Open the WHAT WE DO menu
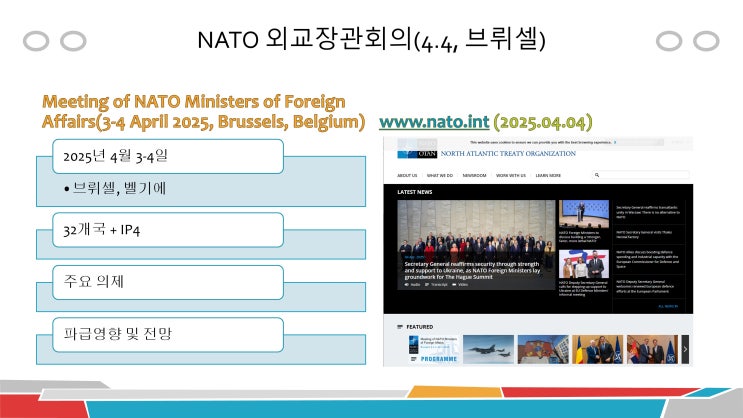Screen dimensions: 743x418 (440, 175)
